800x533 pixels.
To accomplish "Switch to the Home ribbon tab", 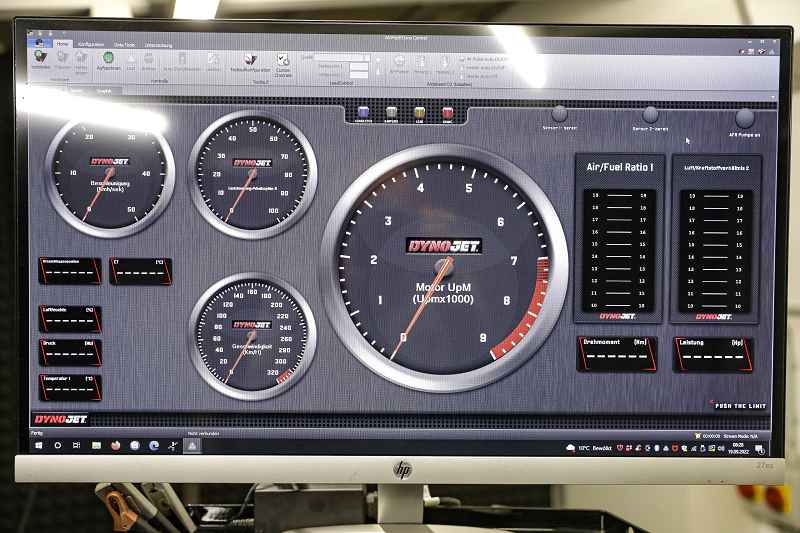I will point(62,44).
